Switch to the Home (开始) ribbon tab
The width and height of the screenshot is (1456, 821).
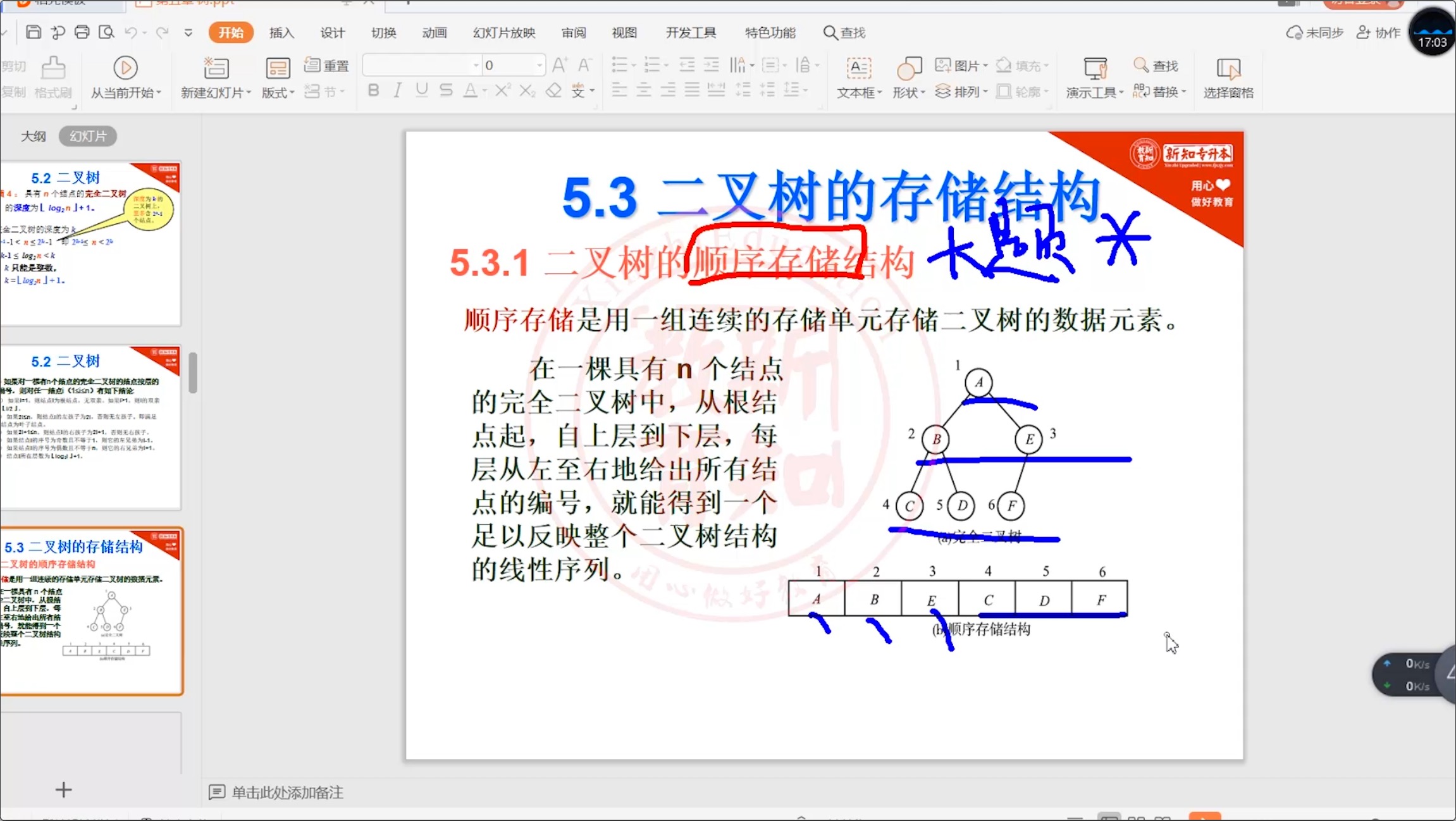click(x=231, y=32)
